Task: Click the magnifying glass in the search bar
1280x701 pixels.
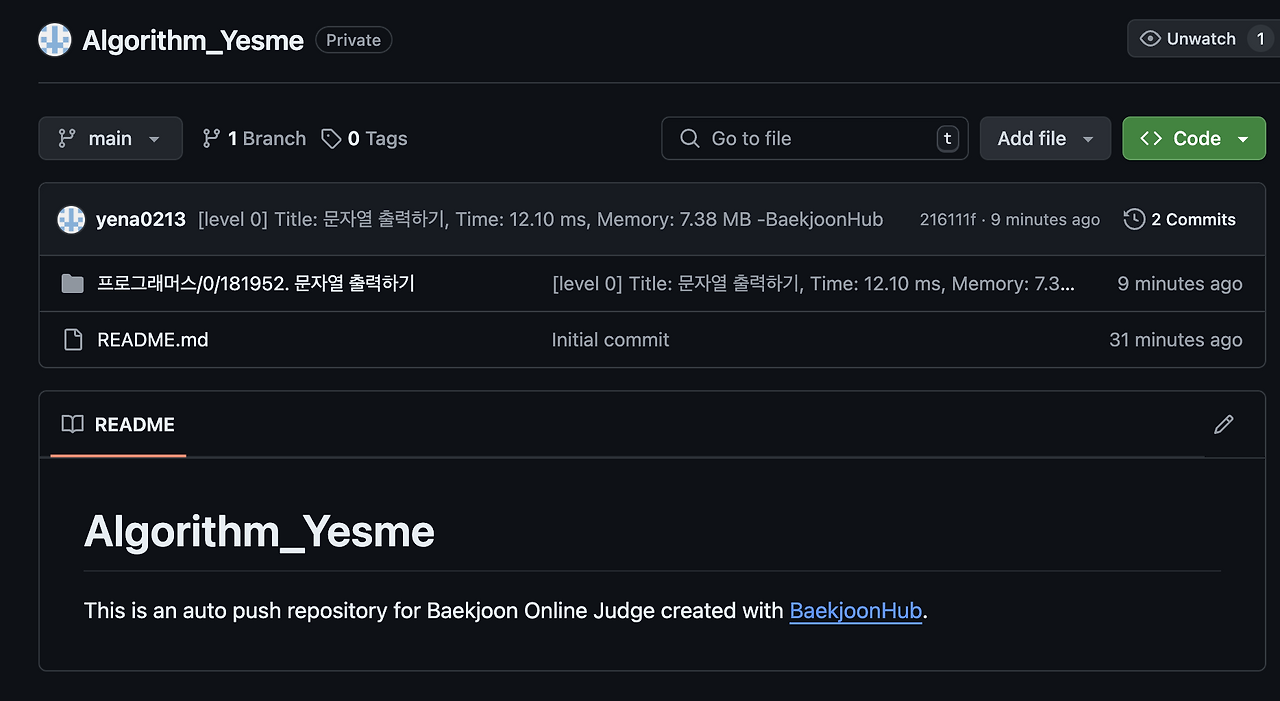Action: [x=689, y=138]
